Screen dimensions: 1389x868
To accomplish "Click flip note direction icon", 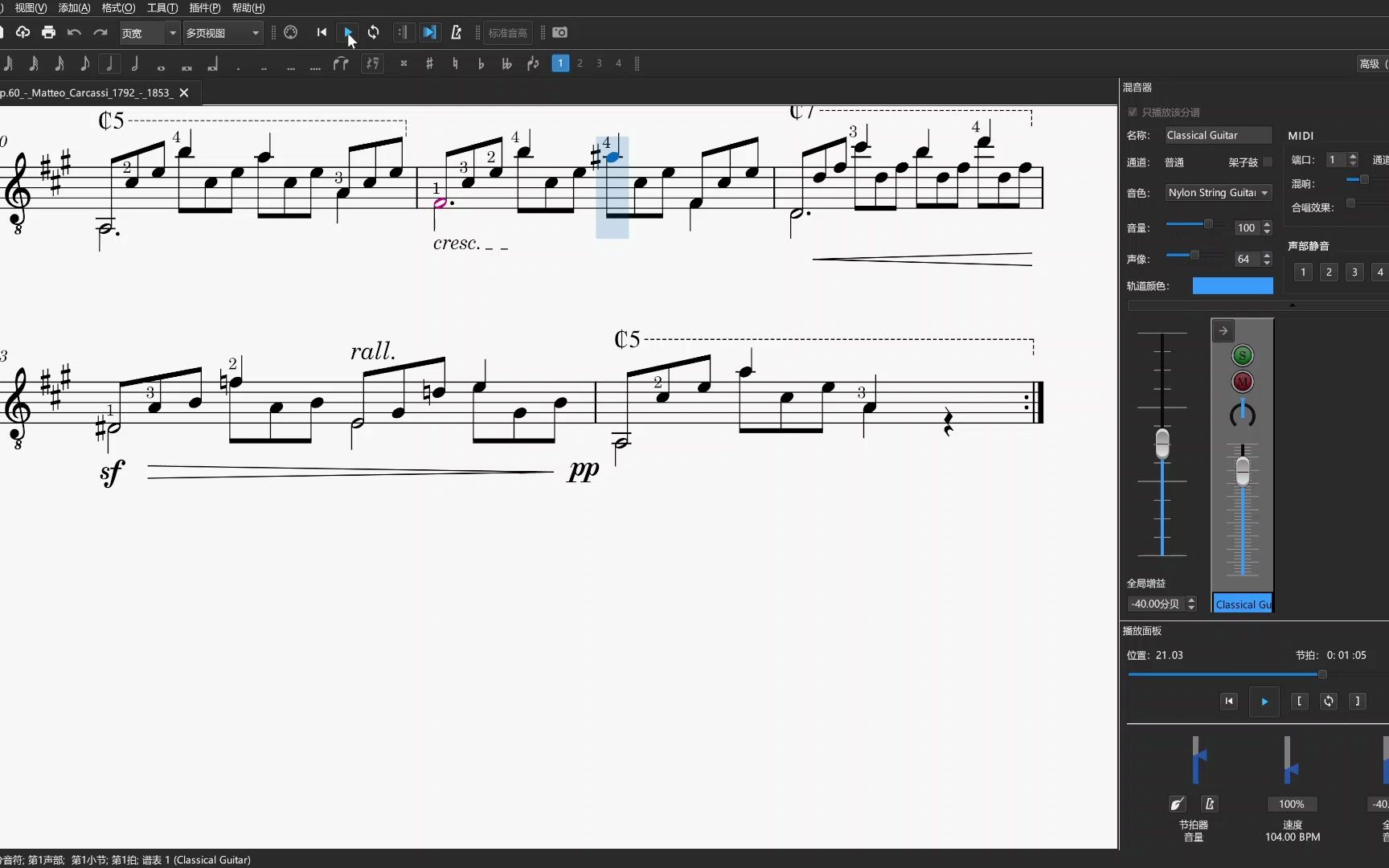I will [532, 63].
